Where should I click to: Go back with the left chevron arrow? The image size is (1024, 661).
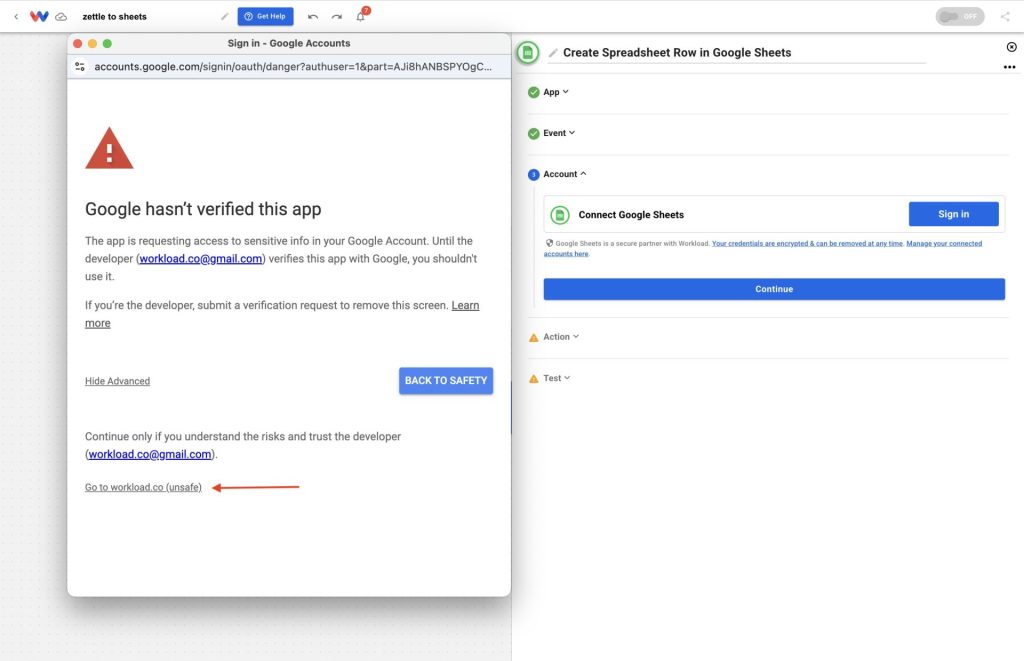16,16
